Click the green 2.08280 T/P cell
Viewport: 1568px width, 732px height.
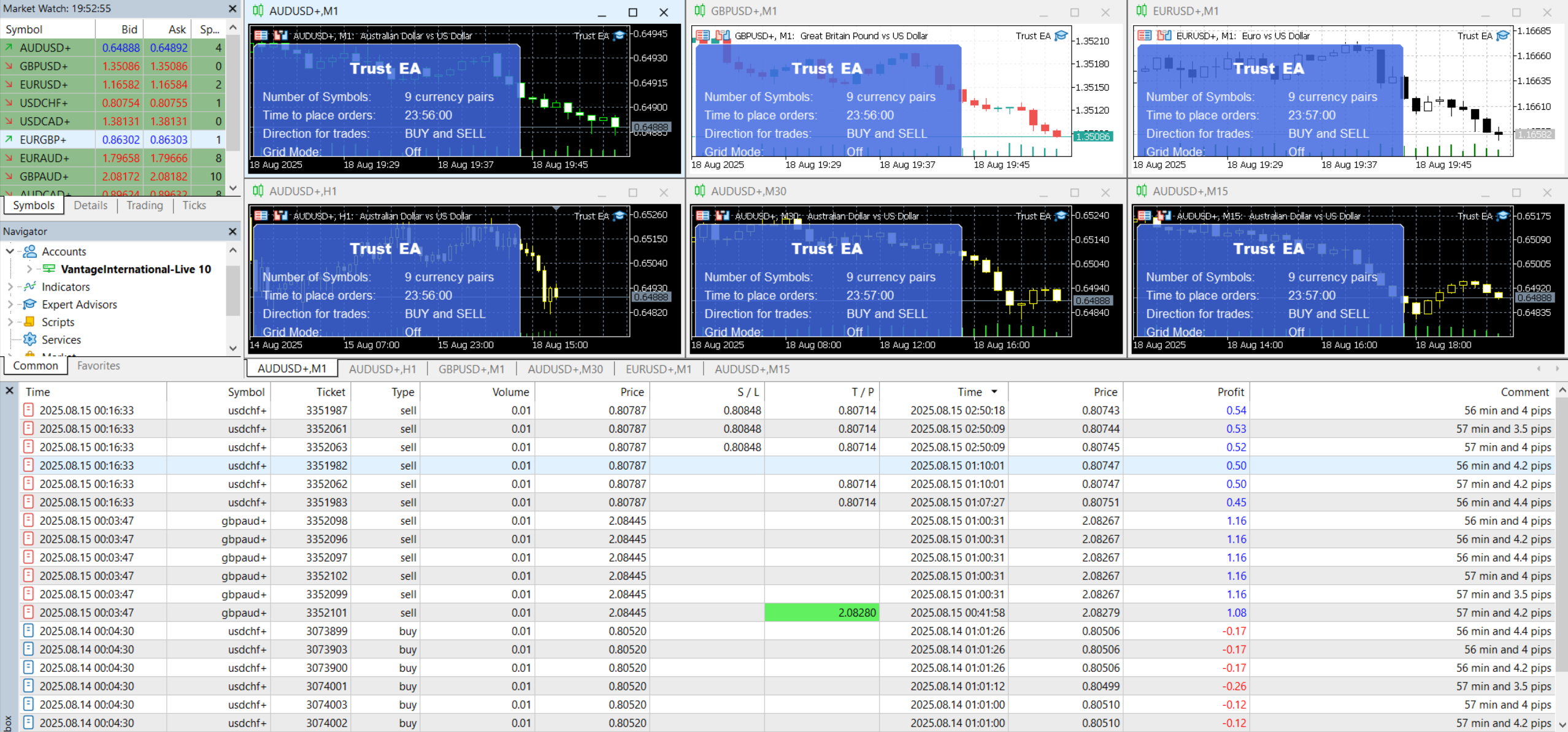coord(821,612)
